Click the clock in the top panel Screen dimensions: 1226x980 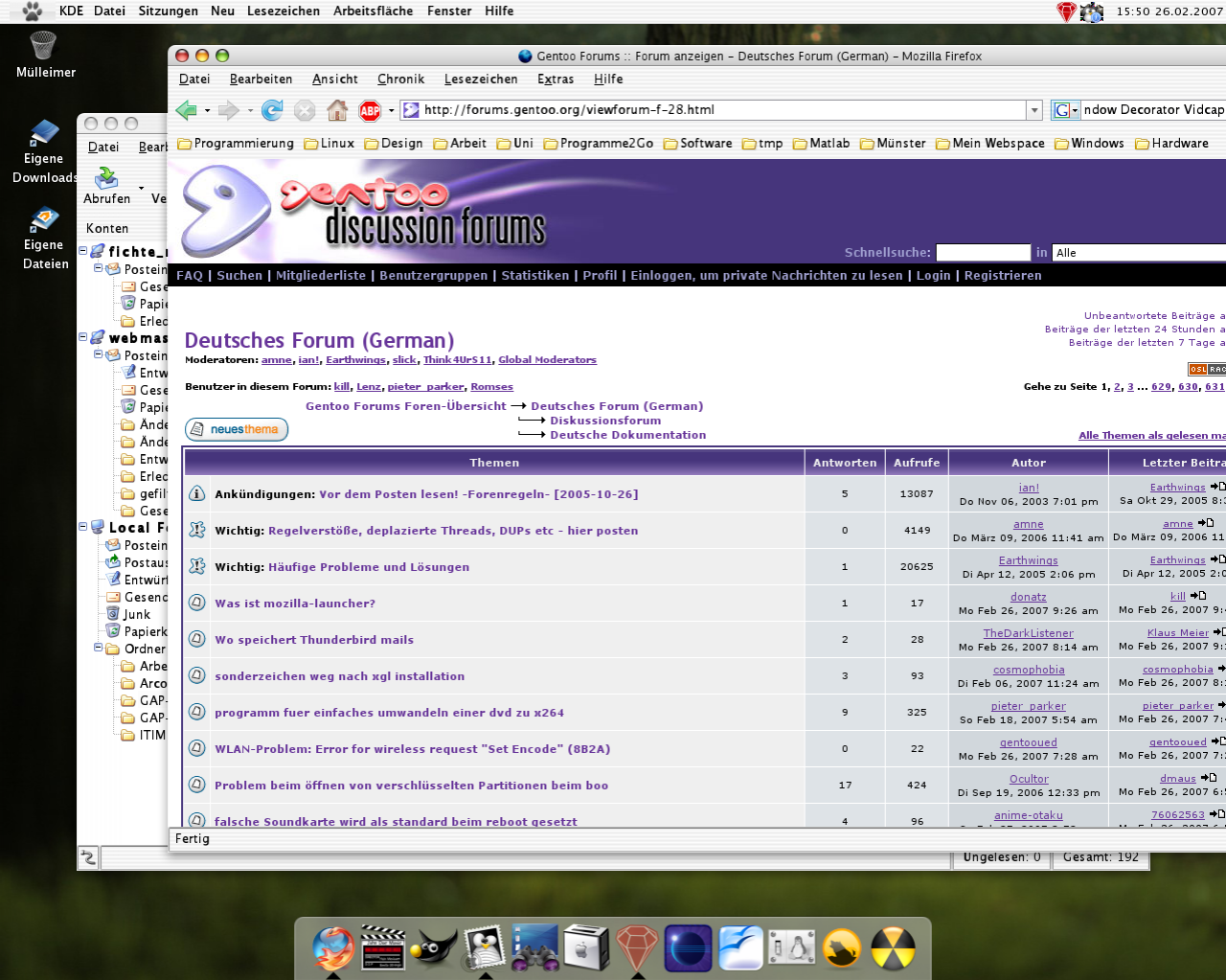pyautogui.click(x=1169, y=11)
